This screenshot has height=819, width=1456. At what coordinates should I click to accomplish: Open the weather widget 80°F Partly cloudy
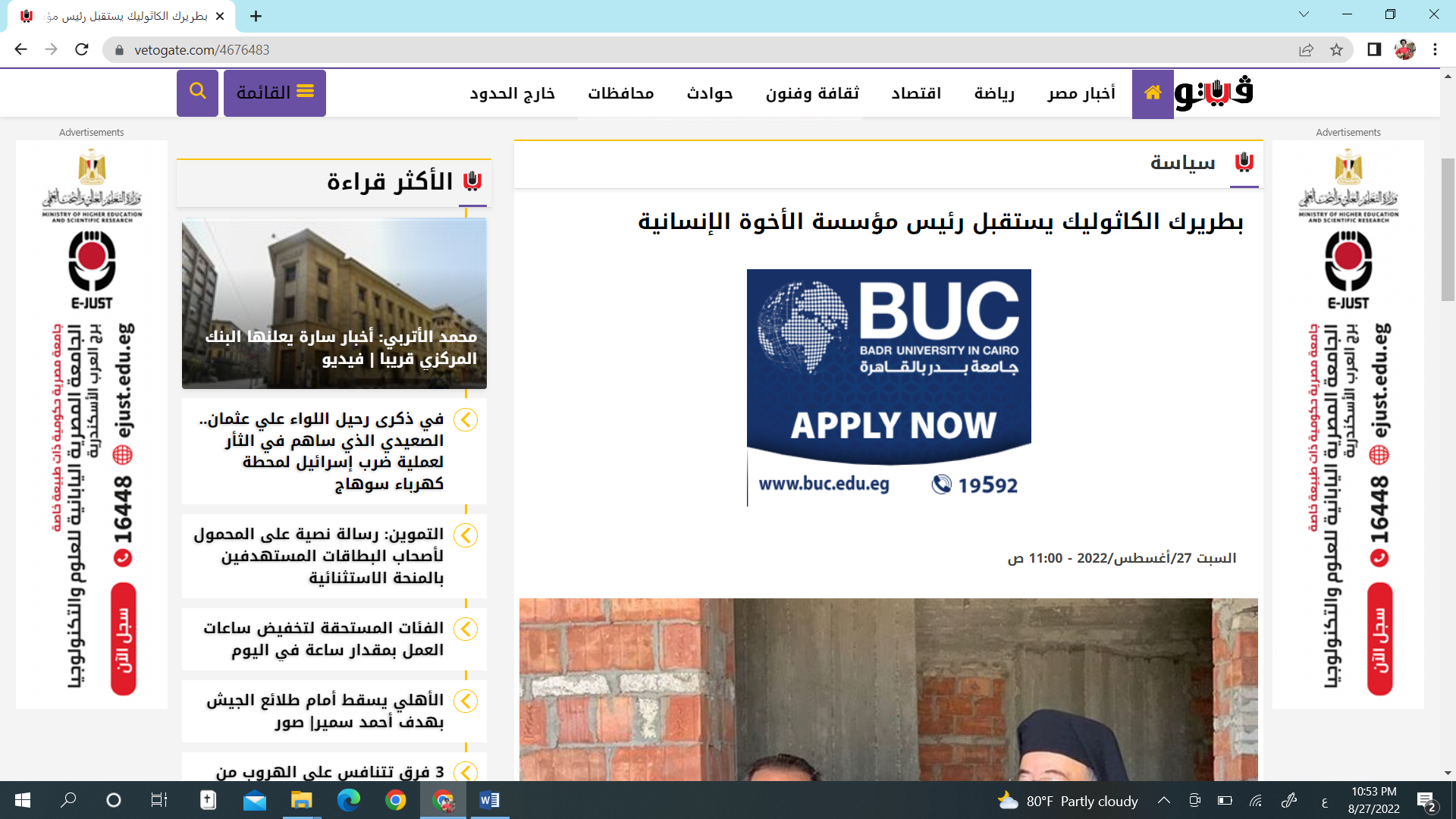pos(1068,801)
